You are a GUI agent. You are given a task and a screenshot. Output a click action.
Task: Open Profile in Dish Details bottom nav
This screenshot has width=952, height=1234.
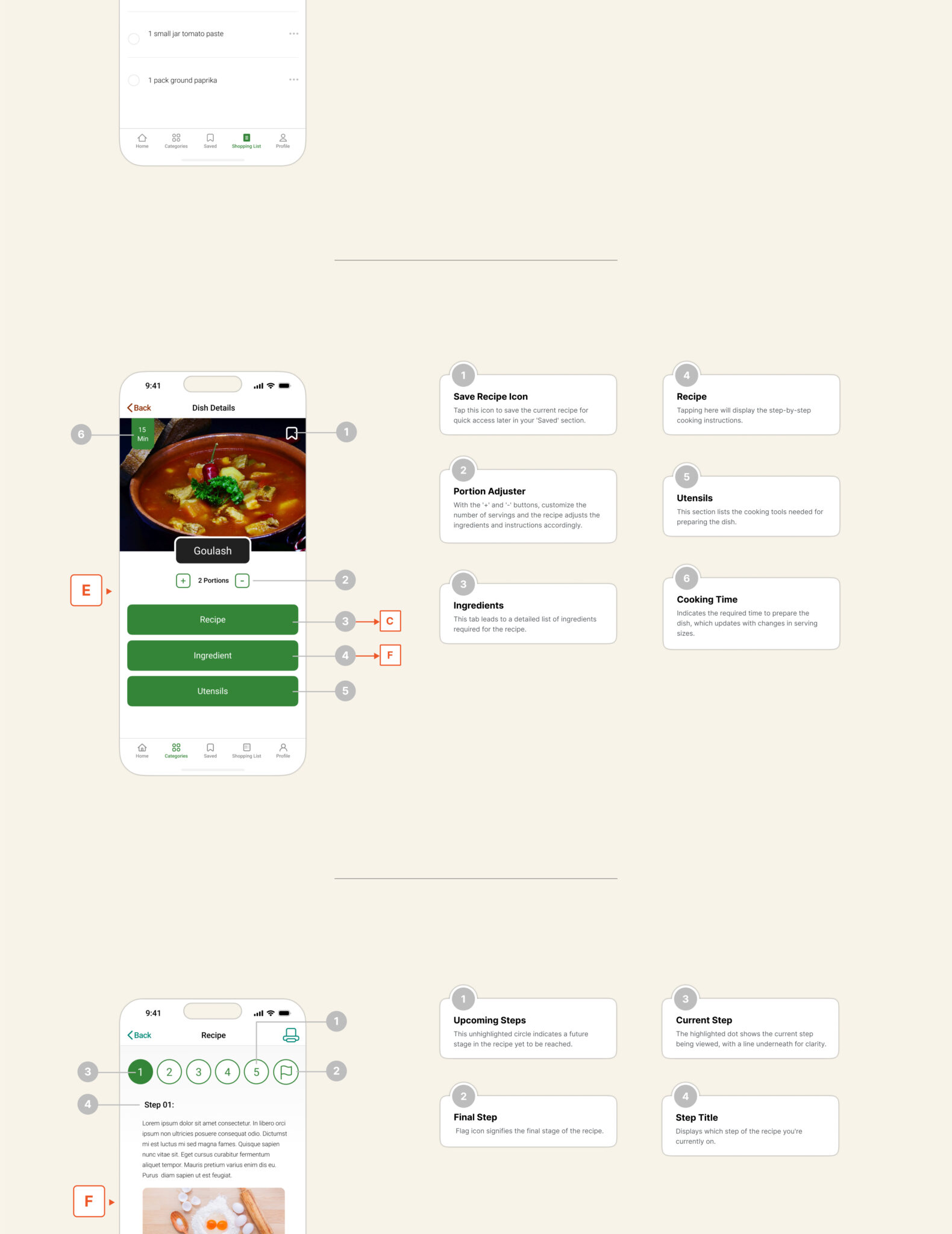(283, 750)
